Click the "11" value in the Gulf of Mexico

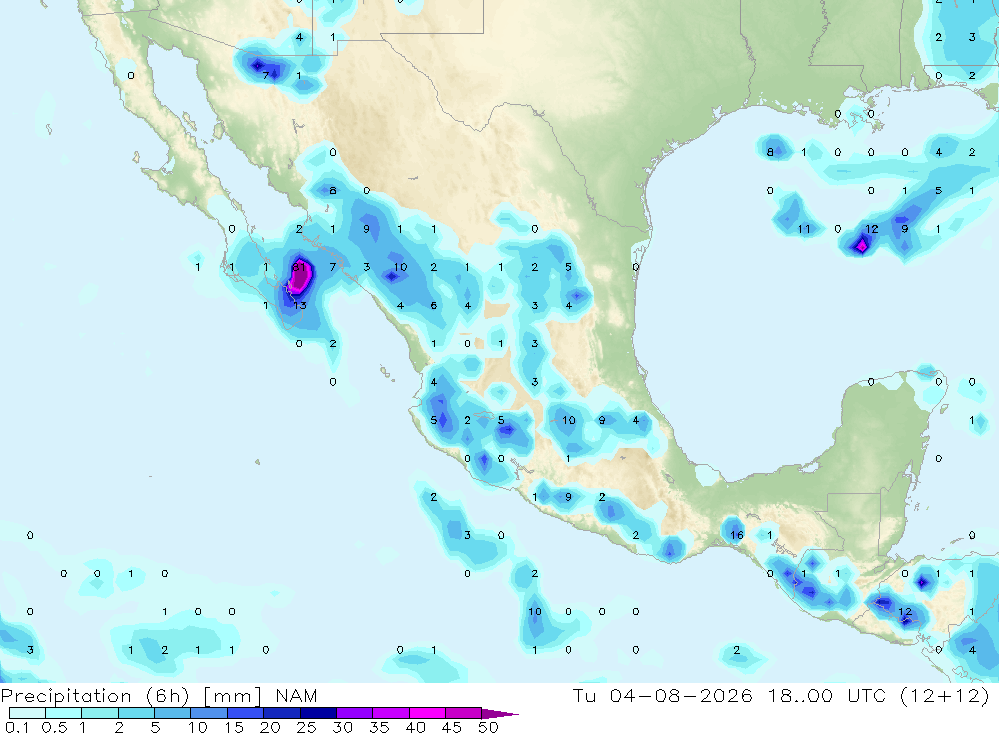click(x=804, y=229)
